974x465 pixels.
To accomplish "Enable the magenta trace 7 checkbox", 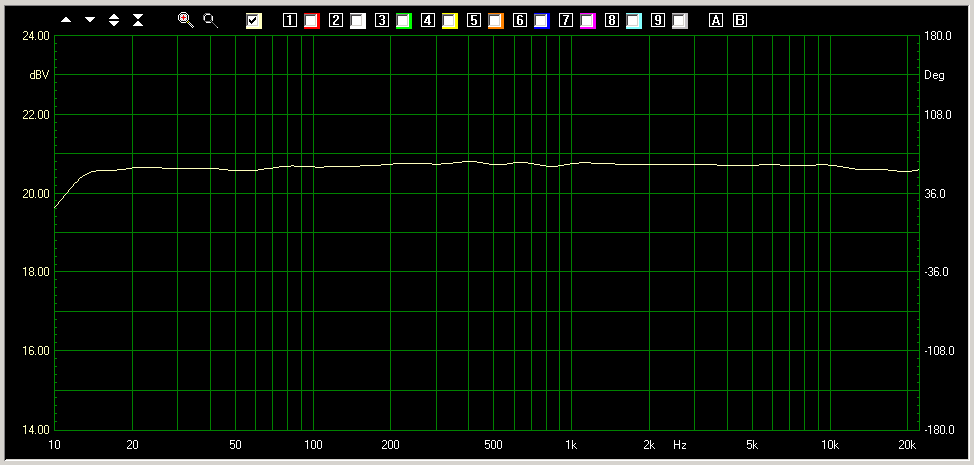I will 588,21.
